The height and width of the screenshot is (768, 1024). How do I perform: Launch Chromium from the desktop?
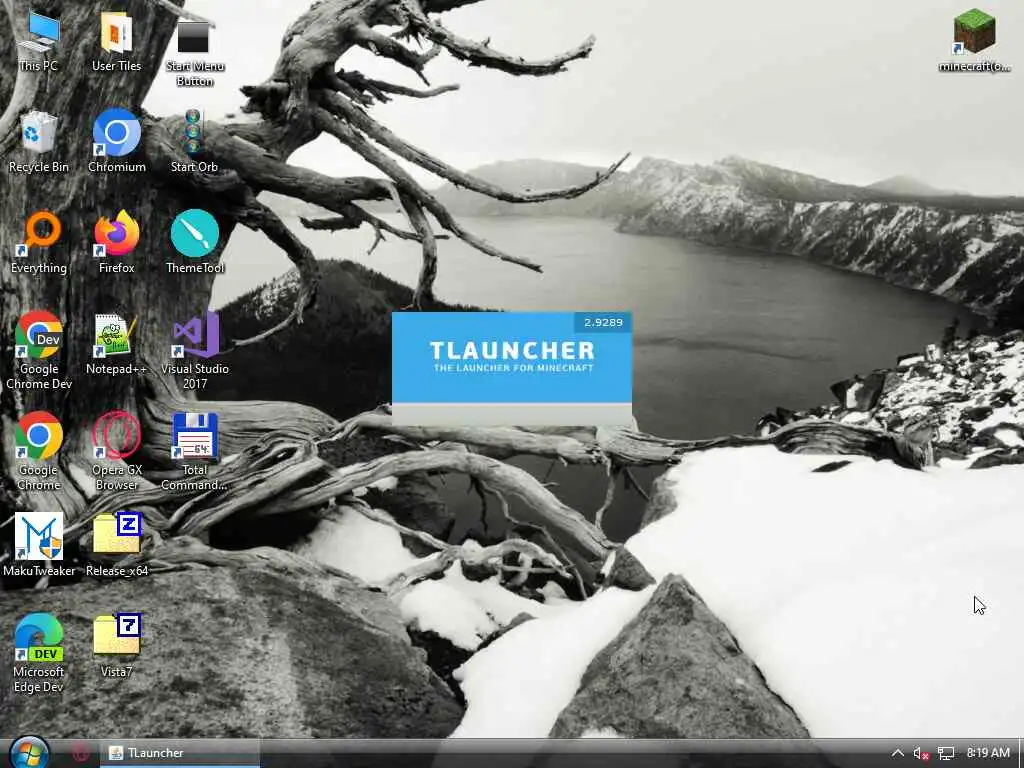pos(116,142)
